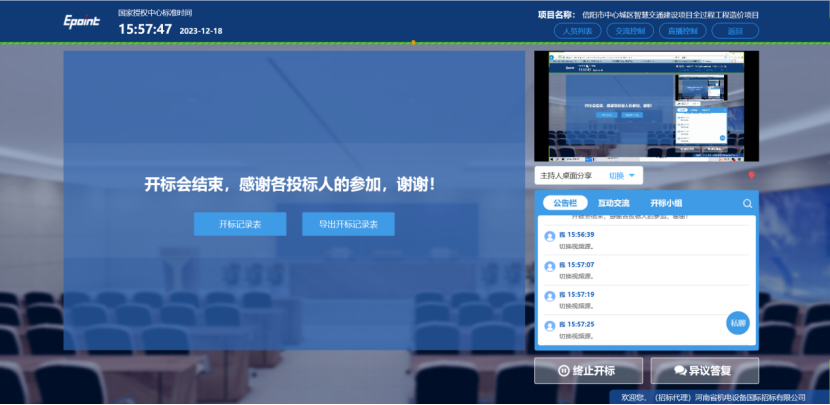
Task: Click avatar icon of 15:56:39 message
Action: [x=550, y=237]
